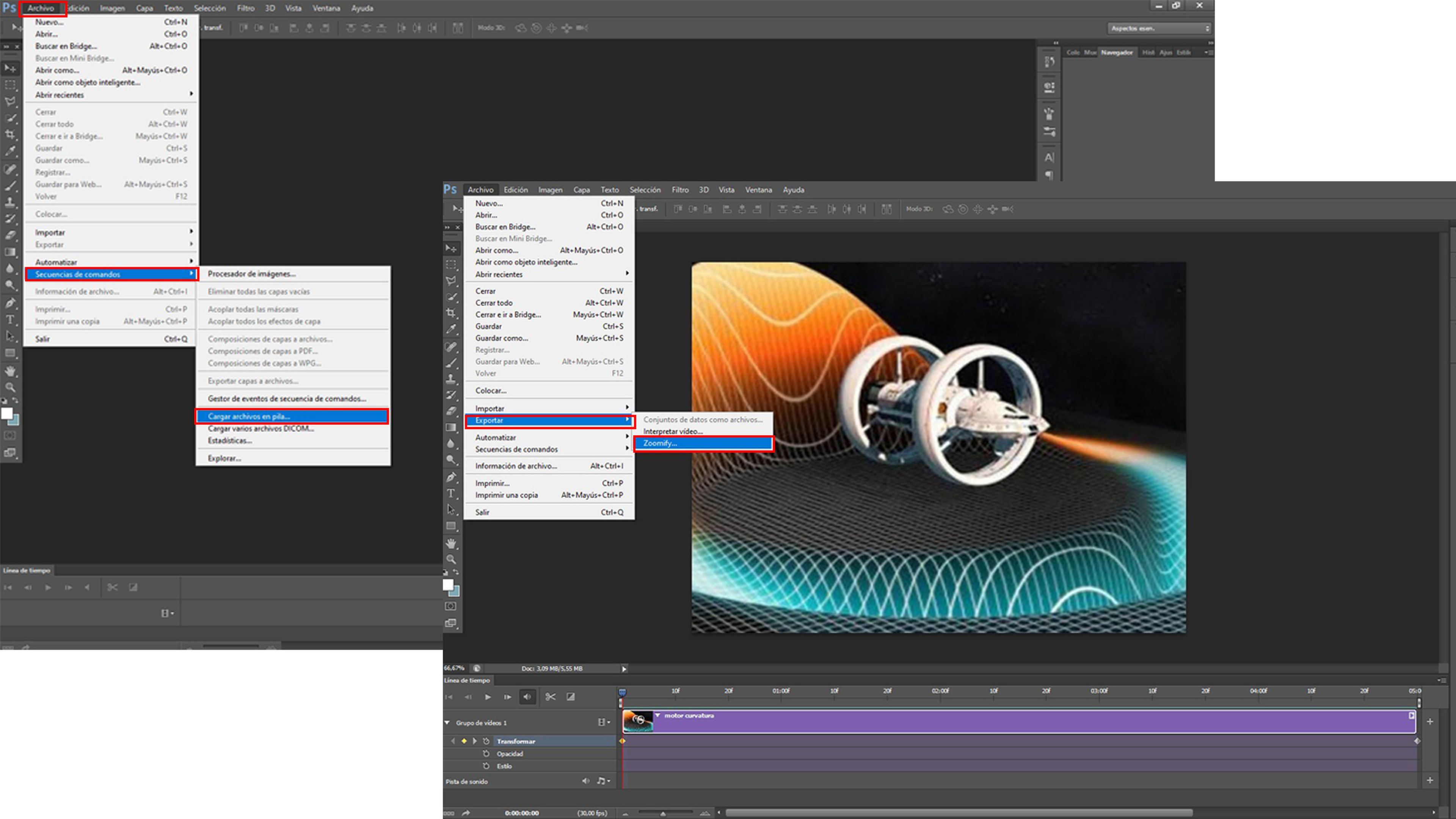Select the Move tool in the front window
The image size is (1456, 819).
pyautogui.click(x=451, y=249)
